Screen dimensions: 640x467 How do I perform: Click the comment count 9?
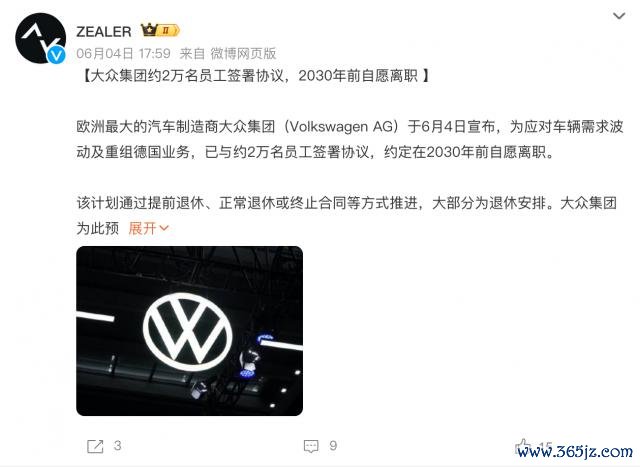(x=333, y=445)
